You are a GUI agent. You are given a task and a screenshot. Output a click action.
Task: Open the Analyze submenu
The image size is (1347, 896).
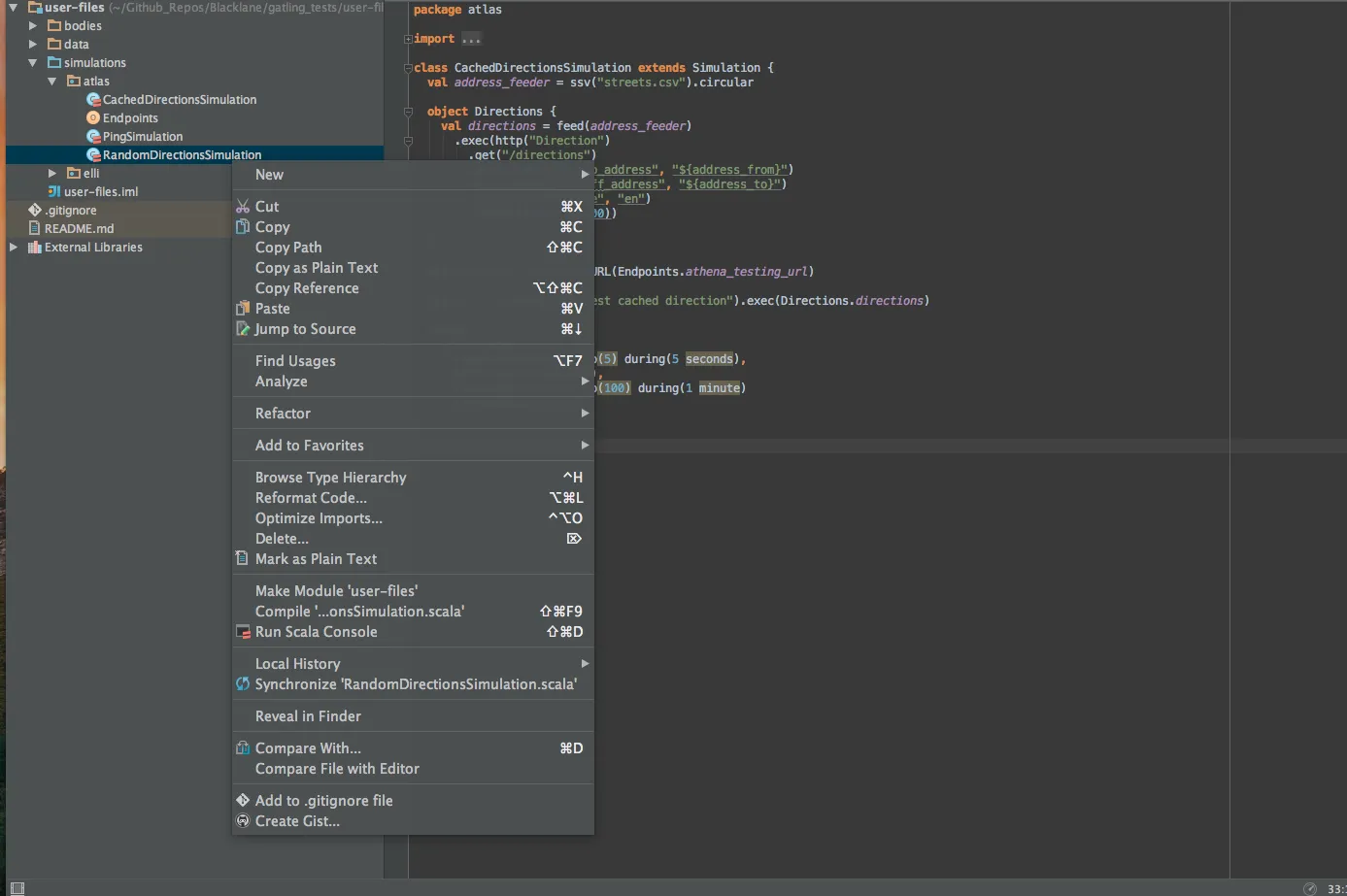tap(413, 382)
